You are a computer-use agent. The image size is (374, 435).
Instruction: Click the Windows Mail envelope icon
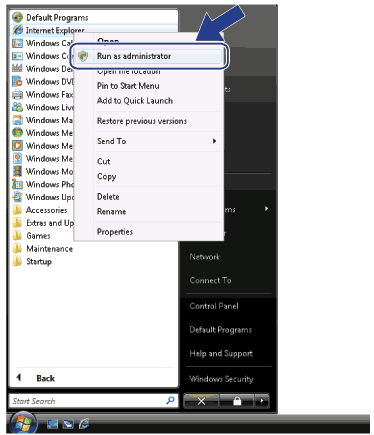coord(17,120)
